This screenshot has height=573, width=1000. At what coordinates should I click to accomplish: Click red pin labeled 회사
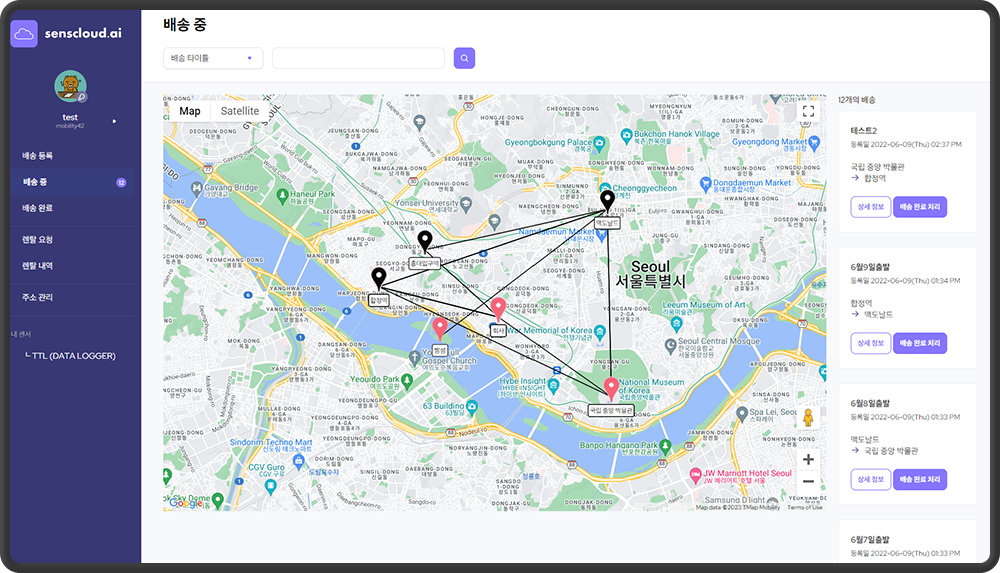(x=498, y=309)
